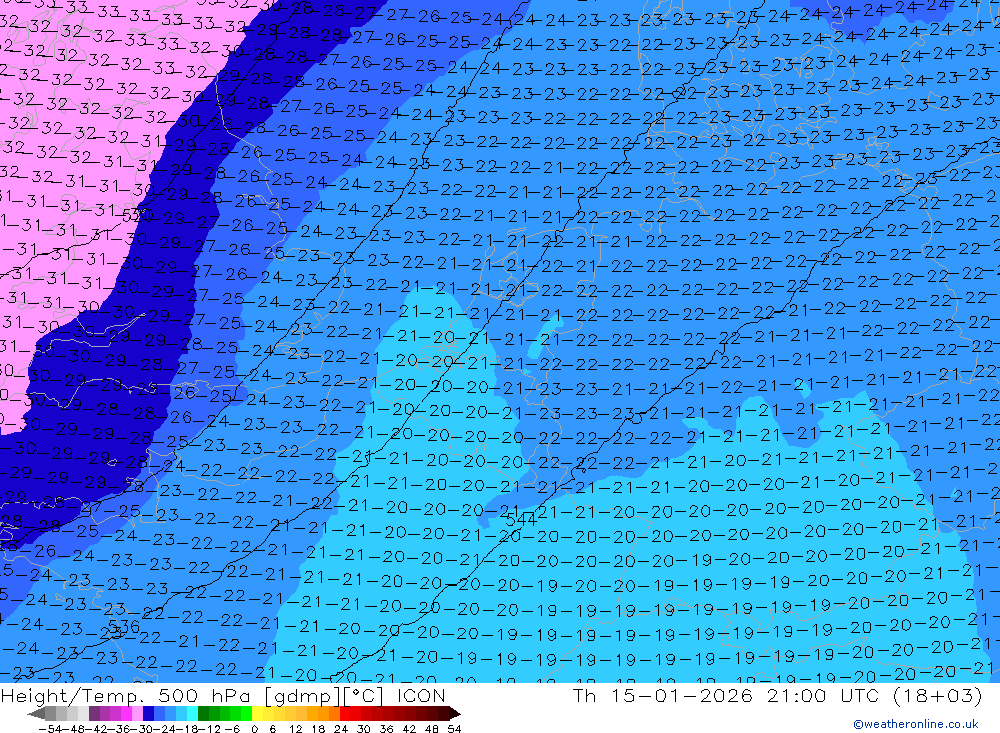Select the yellow swatch in the legend
The image size is (1000, 733).
click(257, 714)
